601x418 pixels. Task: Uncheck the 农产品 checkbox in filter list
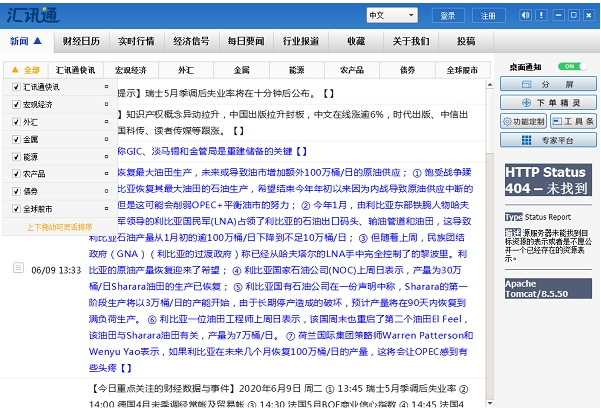[x=16, y=174]
